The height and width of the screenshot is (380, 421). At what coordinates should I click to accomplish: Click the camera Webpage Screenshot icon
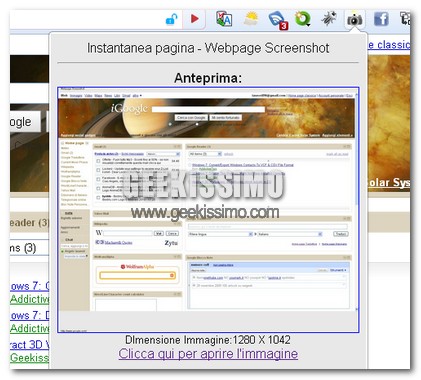coord(355,20)
